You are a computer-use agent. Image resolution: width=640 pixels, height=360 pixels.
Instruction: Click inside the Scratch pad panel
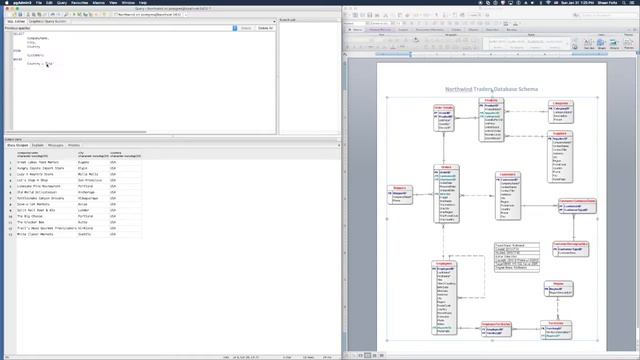[309, 78]
